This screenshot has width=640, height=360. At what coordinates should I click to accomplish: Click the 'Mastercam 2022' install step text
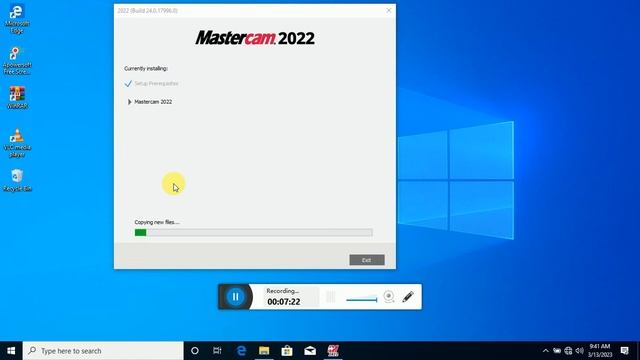[x=153, y=102]
